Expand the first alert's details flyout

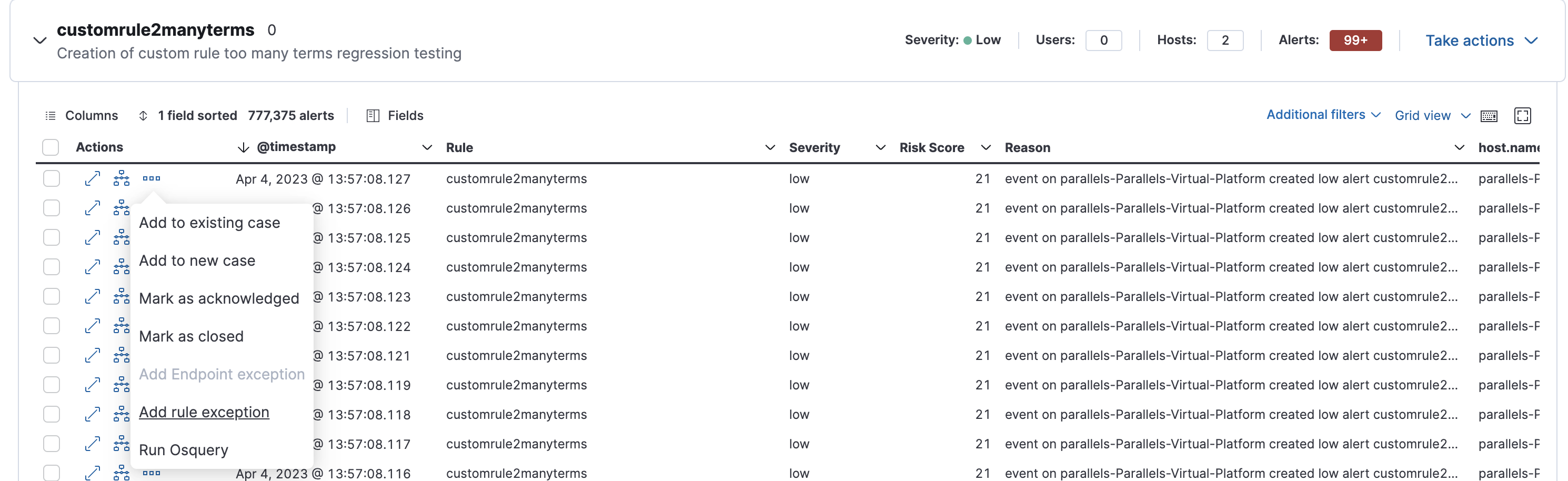pos(93,178)
